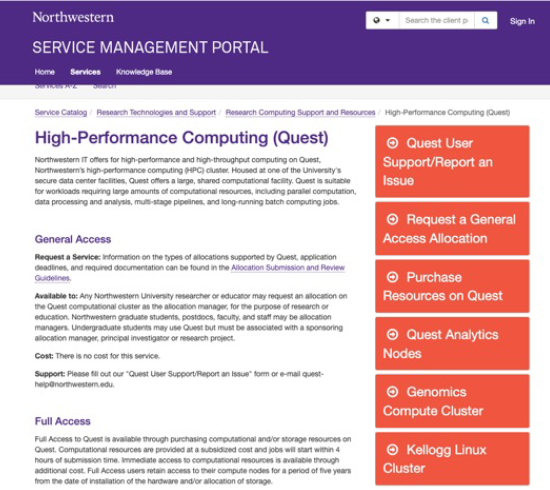Screen dimensions: 550x490
Task: Open the Home menu item
Action: [x=45, y=72]
